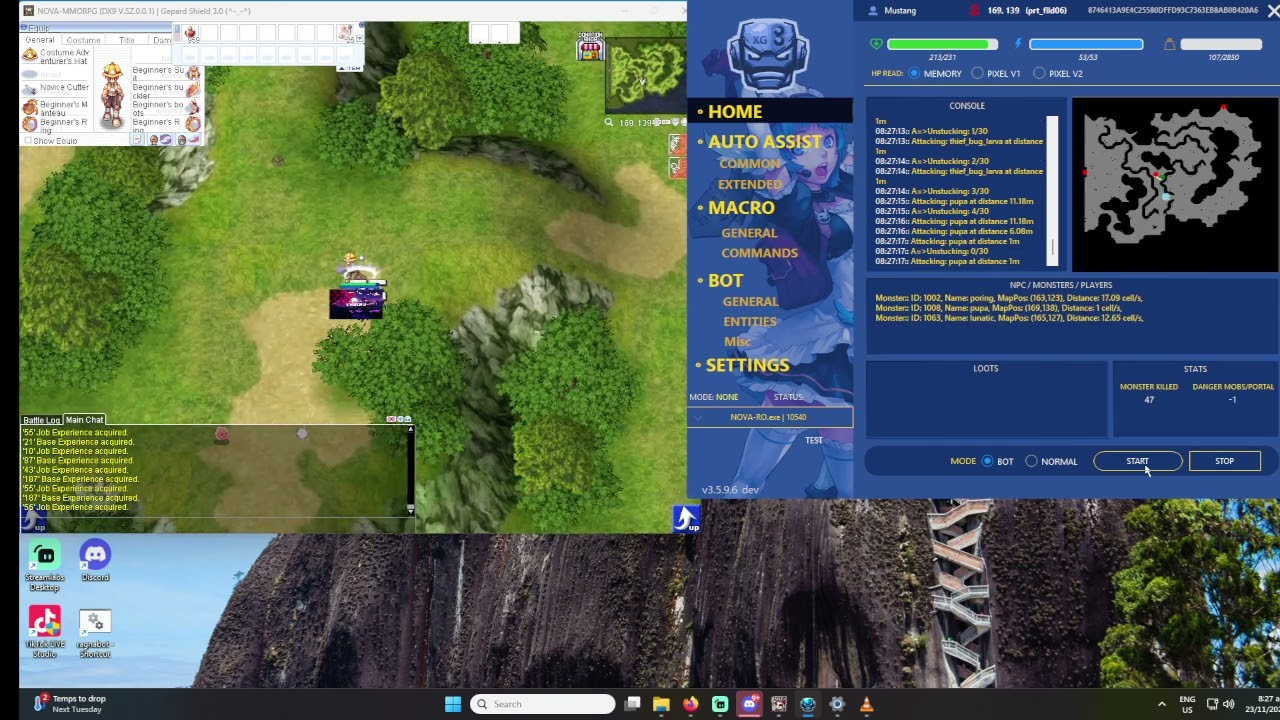1280x720 pixels.
Task: Switch to Title tab in Equip window
Action: (x=127, y=40)
